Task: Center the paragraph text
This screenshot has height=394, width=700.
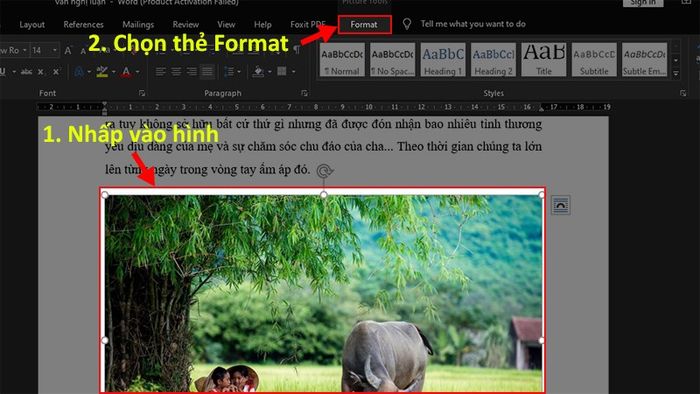Action: pos(176,71)
